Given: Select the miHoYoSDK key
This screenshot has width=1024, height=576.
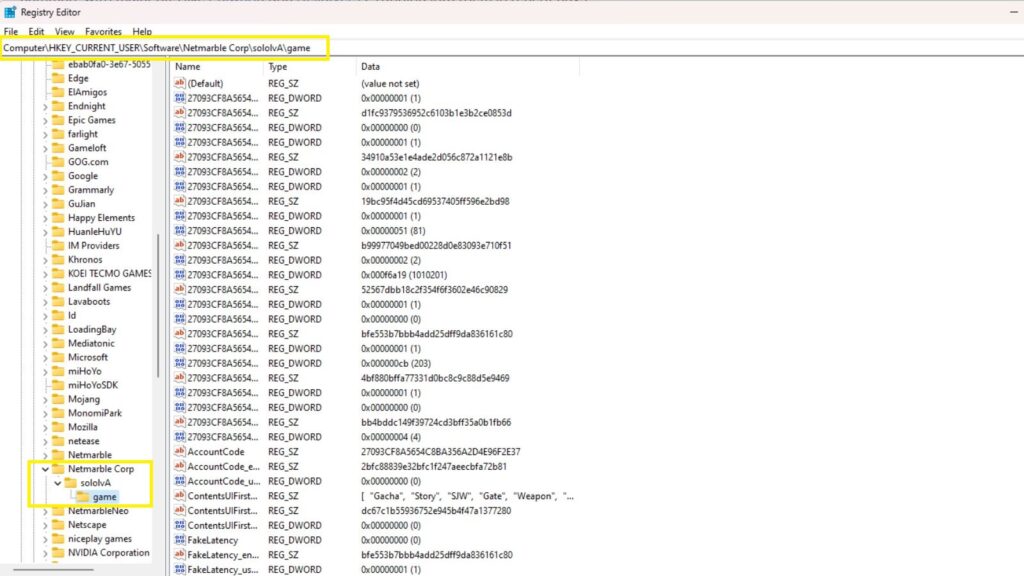Looking at the screenshot, I should pos(93,385).
